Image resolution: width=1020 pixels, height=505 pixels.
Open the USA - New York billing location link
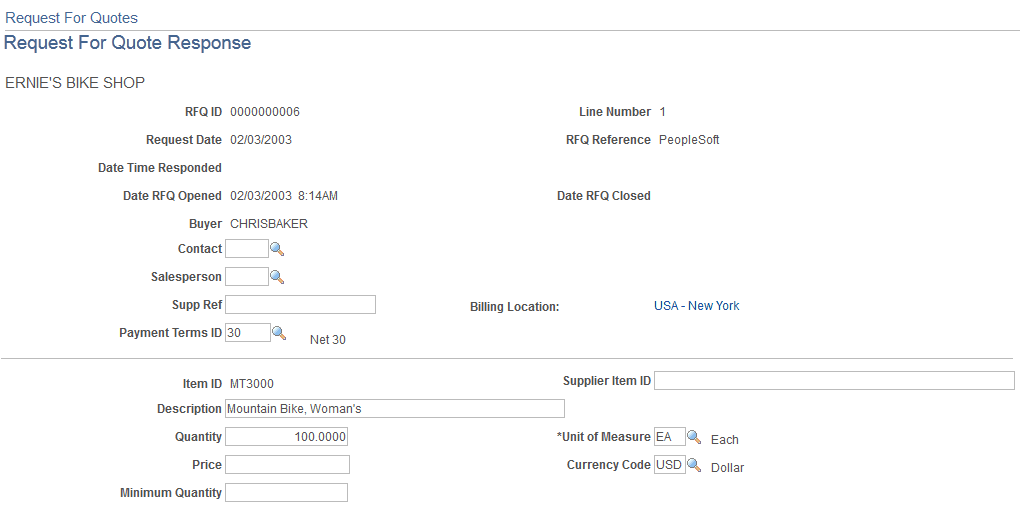pos(696,306)
